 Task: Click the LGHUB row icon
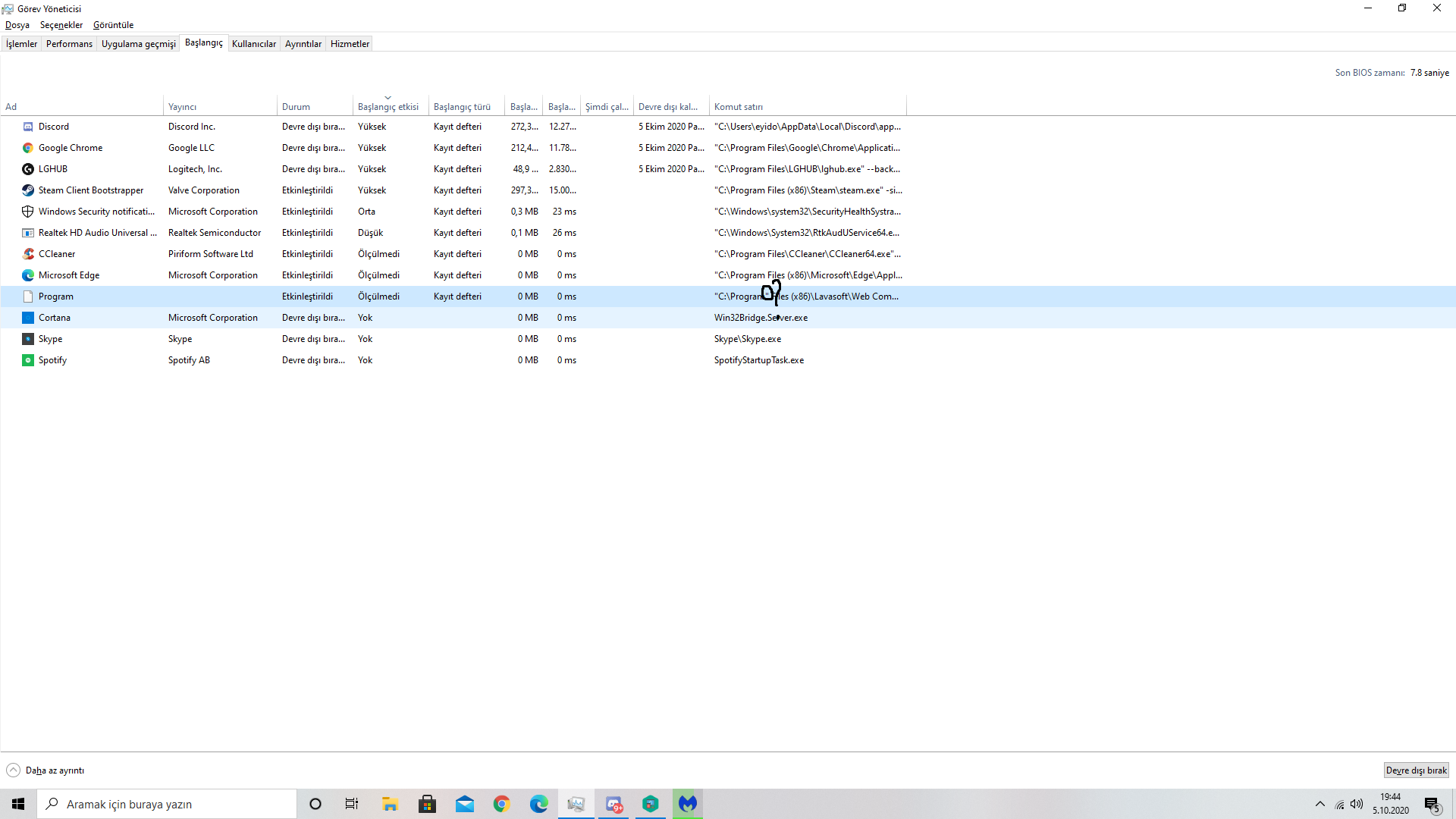pyautogui.click(x=28, y=169)
